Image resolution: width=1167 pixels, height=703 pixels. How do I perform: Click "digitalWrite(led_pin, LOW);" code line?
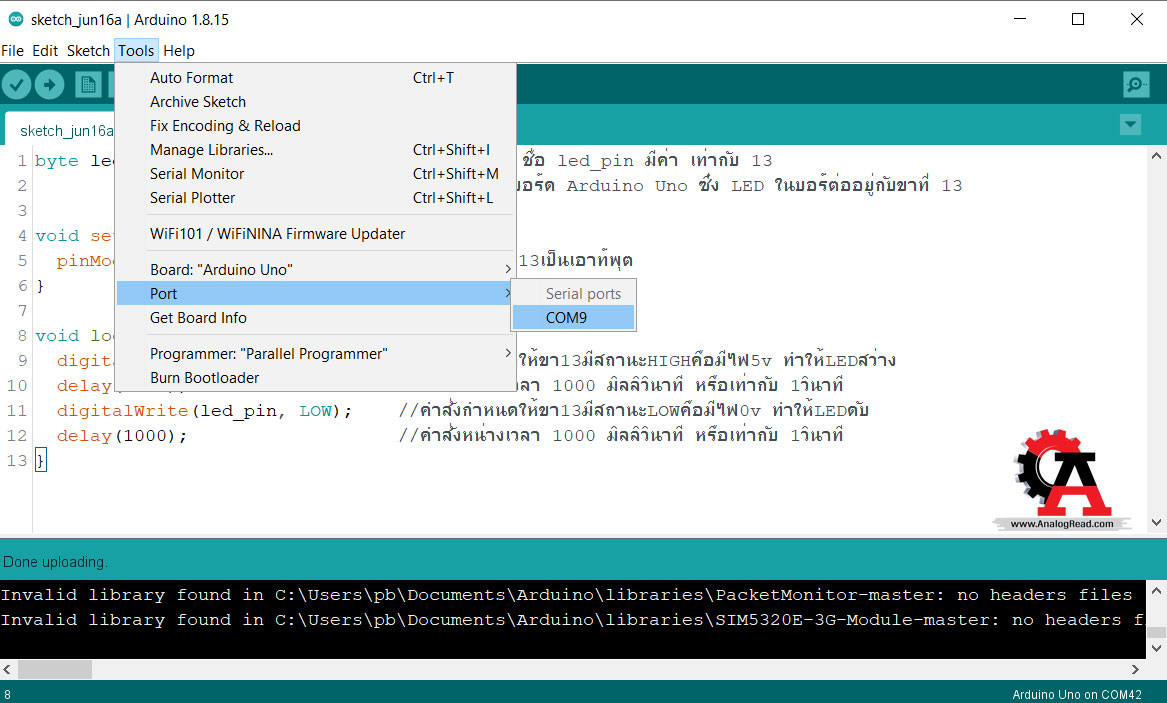click(x=205, y=411)
